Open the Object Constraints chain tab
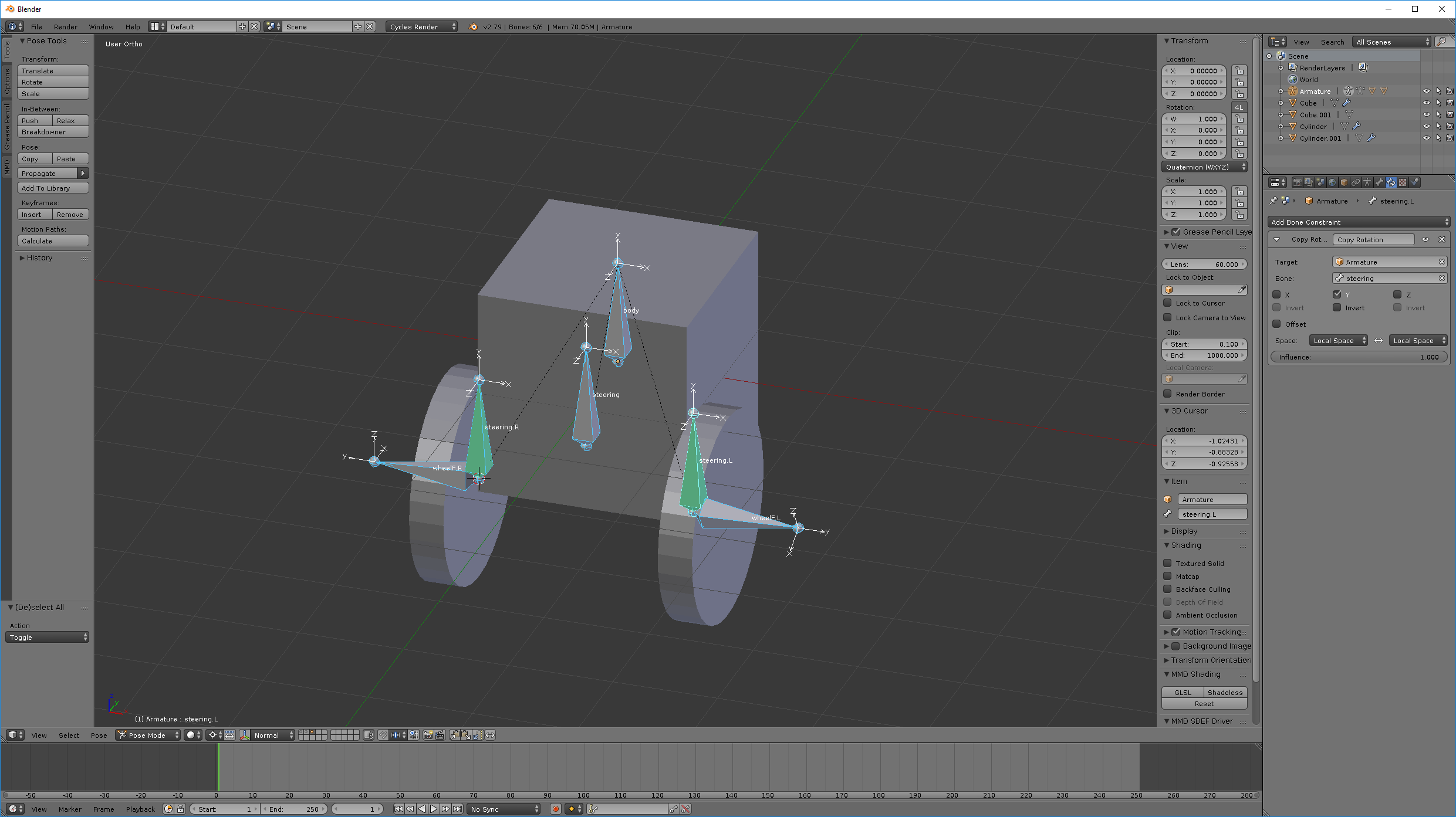Screen dimensions: 1456x817 tap(1356, 182)
